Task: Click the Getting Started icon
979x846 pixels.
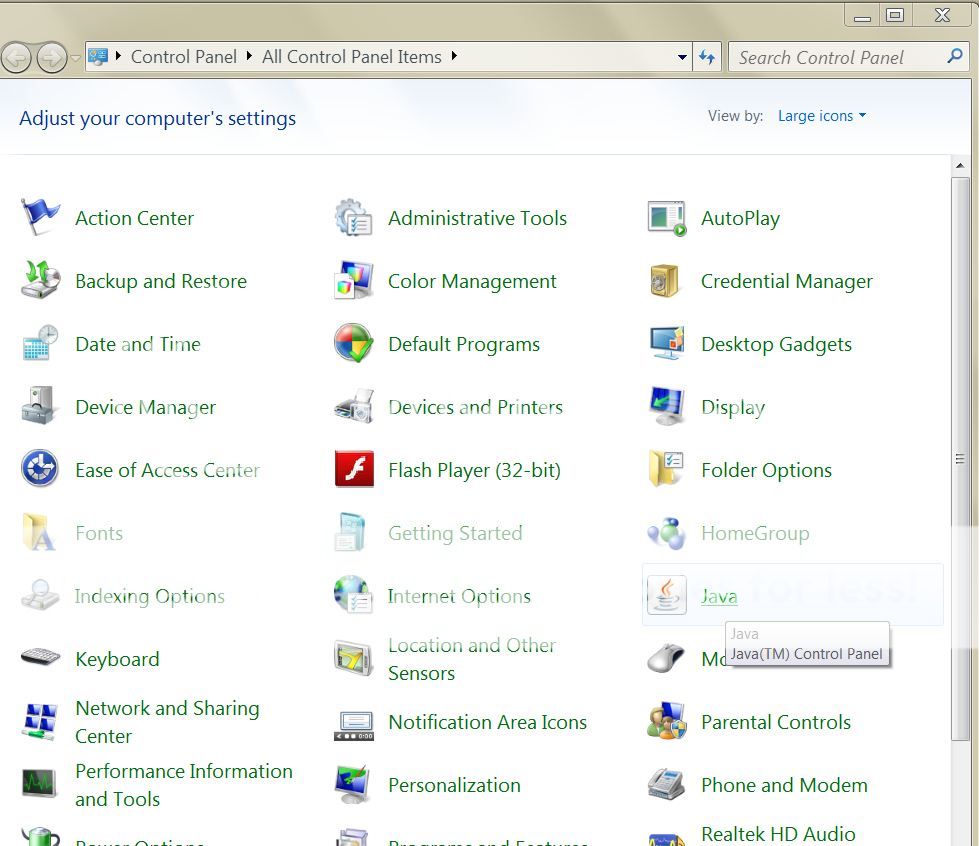Action: [x=350, y=532]
